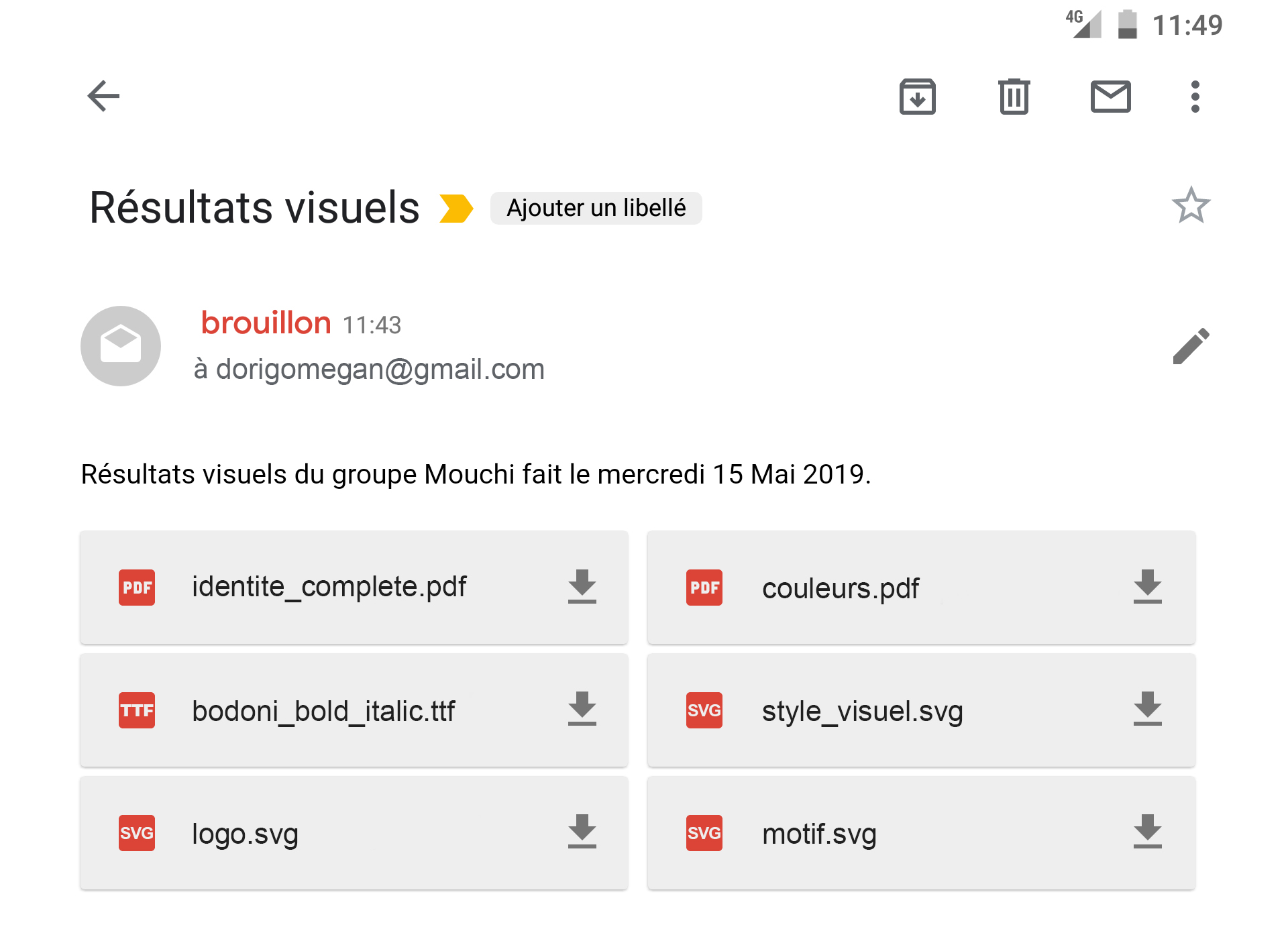
Task: Download identite_complete.pdf attachment
Action: click(x=582, y=587)
